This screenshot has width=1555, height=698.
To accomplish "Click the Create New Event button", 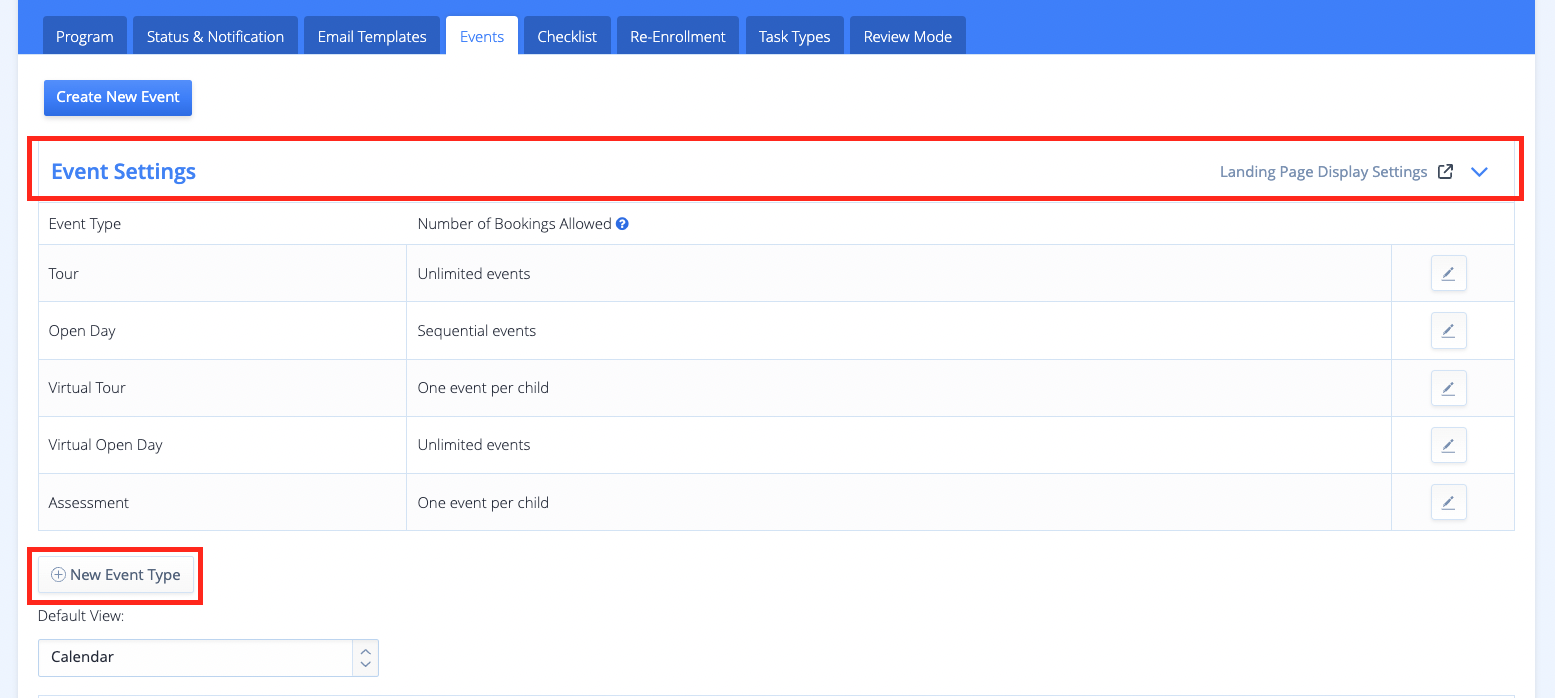I will coord(118,97).
